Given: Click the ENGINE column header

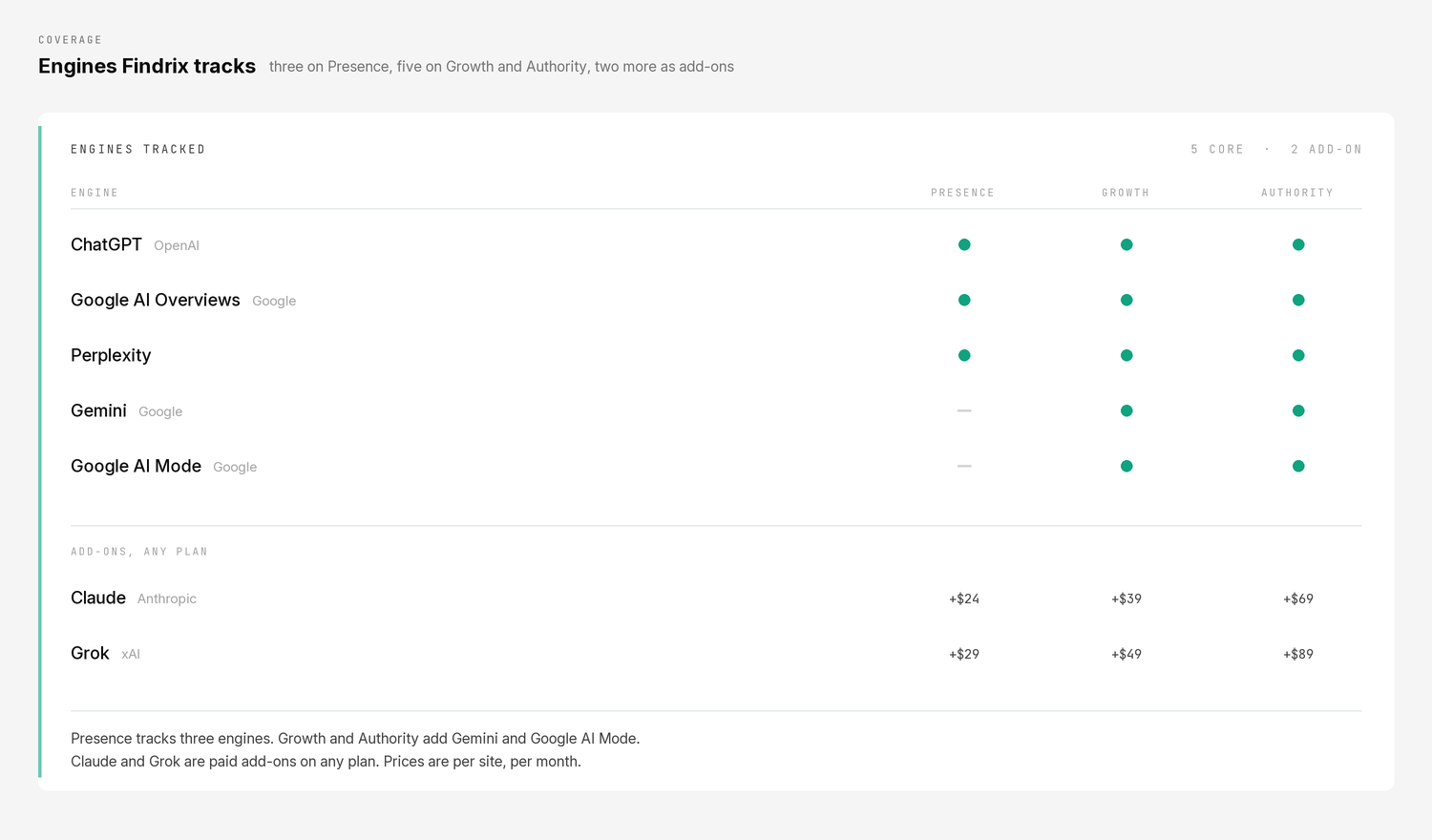Looking at the screenshot, I should (95, 193).
